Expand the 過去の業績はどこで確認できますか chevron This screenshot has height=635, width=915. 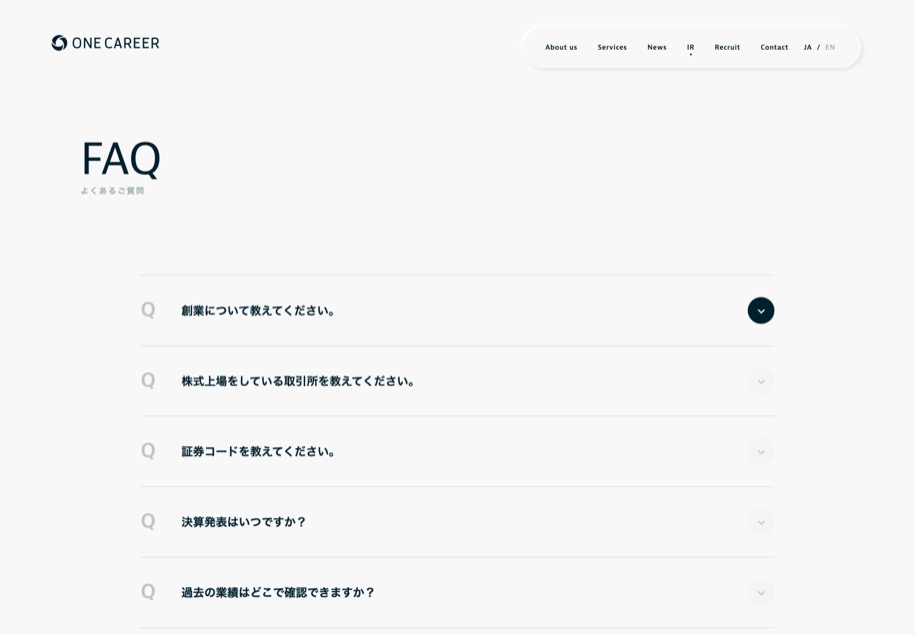point(761,592)
